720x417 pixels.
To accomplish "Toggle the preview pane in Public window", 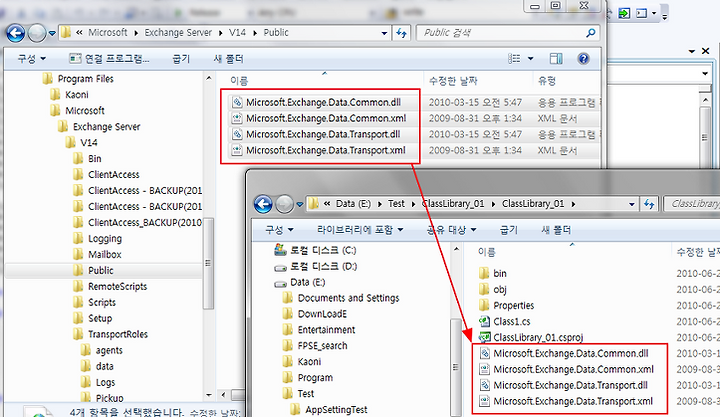I will [556, 58].
